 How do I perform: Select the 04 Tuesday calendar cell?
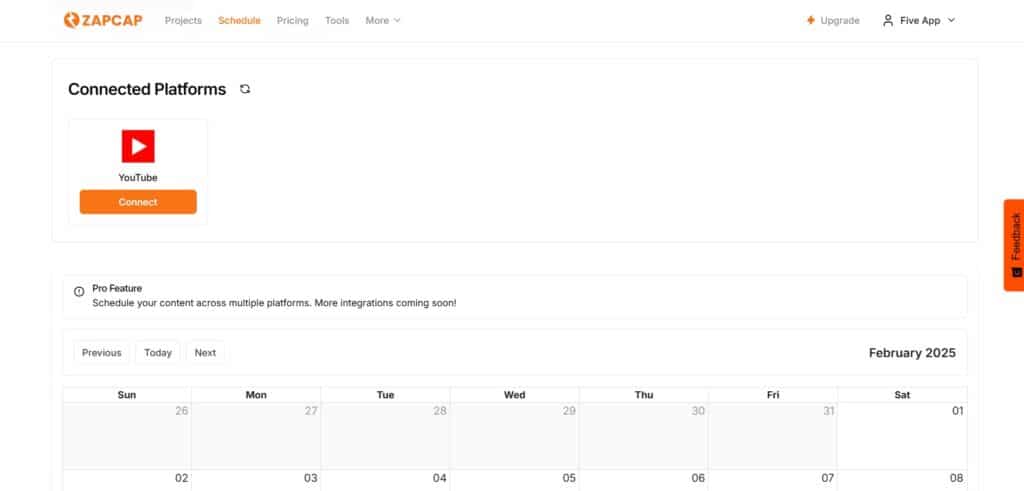[385, 481]
